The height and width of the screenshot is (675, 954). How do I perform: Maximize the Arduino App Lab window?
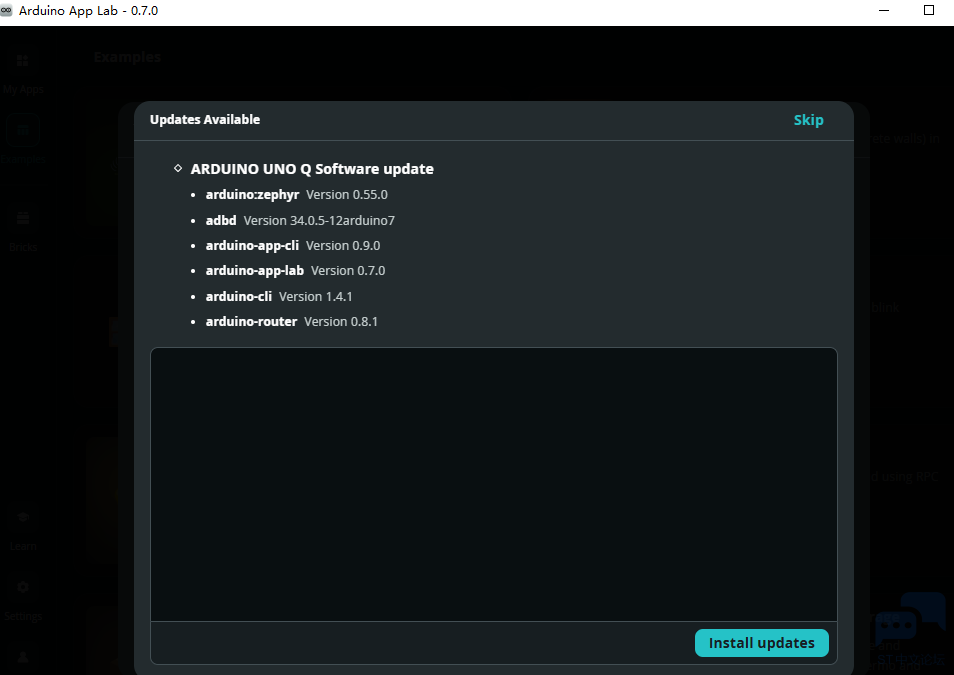(x=928, y=10)
